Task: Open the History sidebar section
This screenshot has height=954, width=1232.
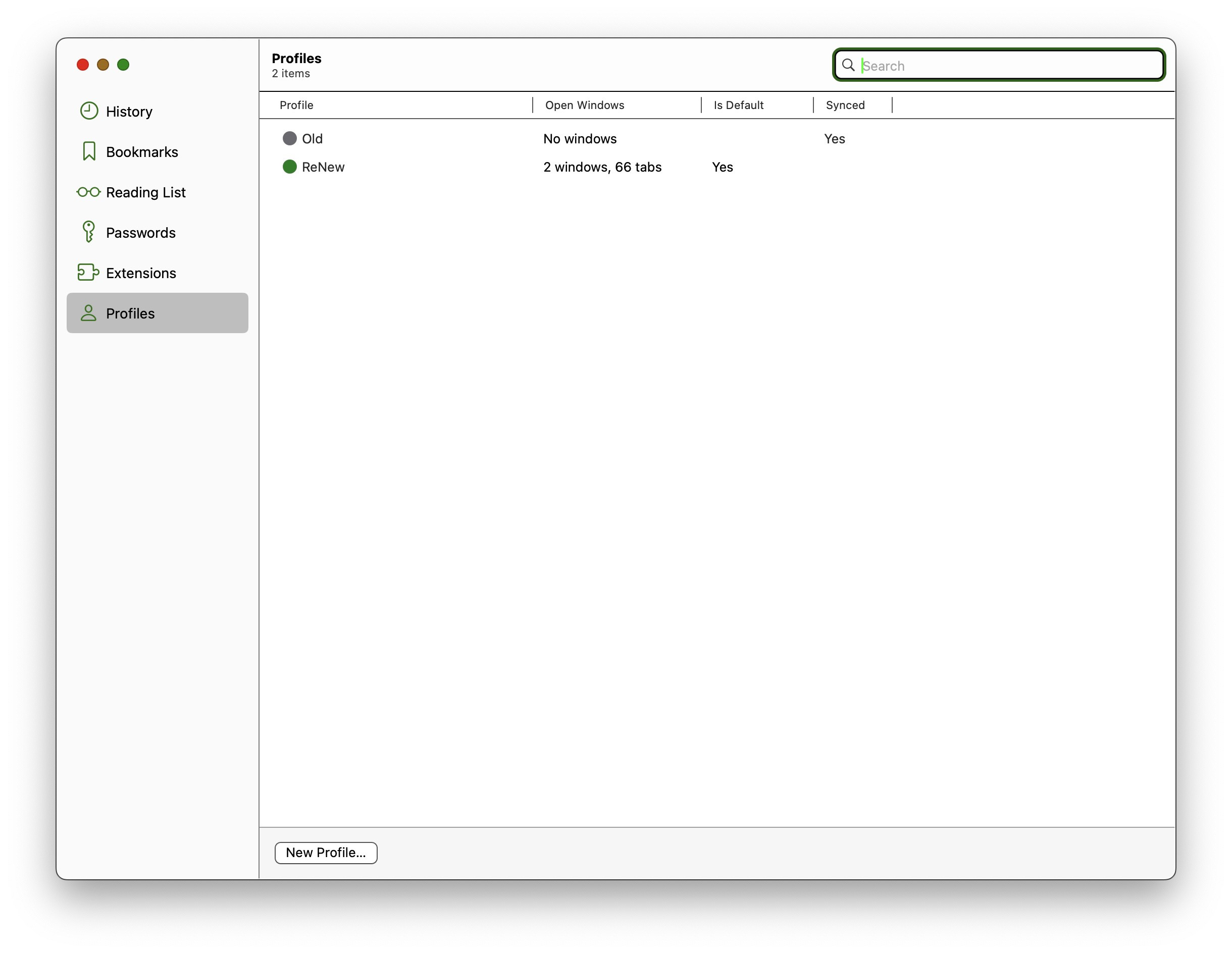Action: point(129,112)
